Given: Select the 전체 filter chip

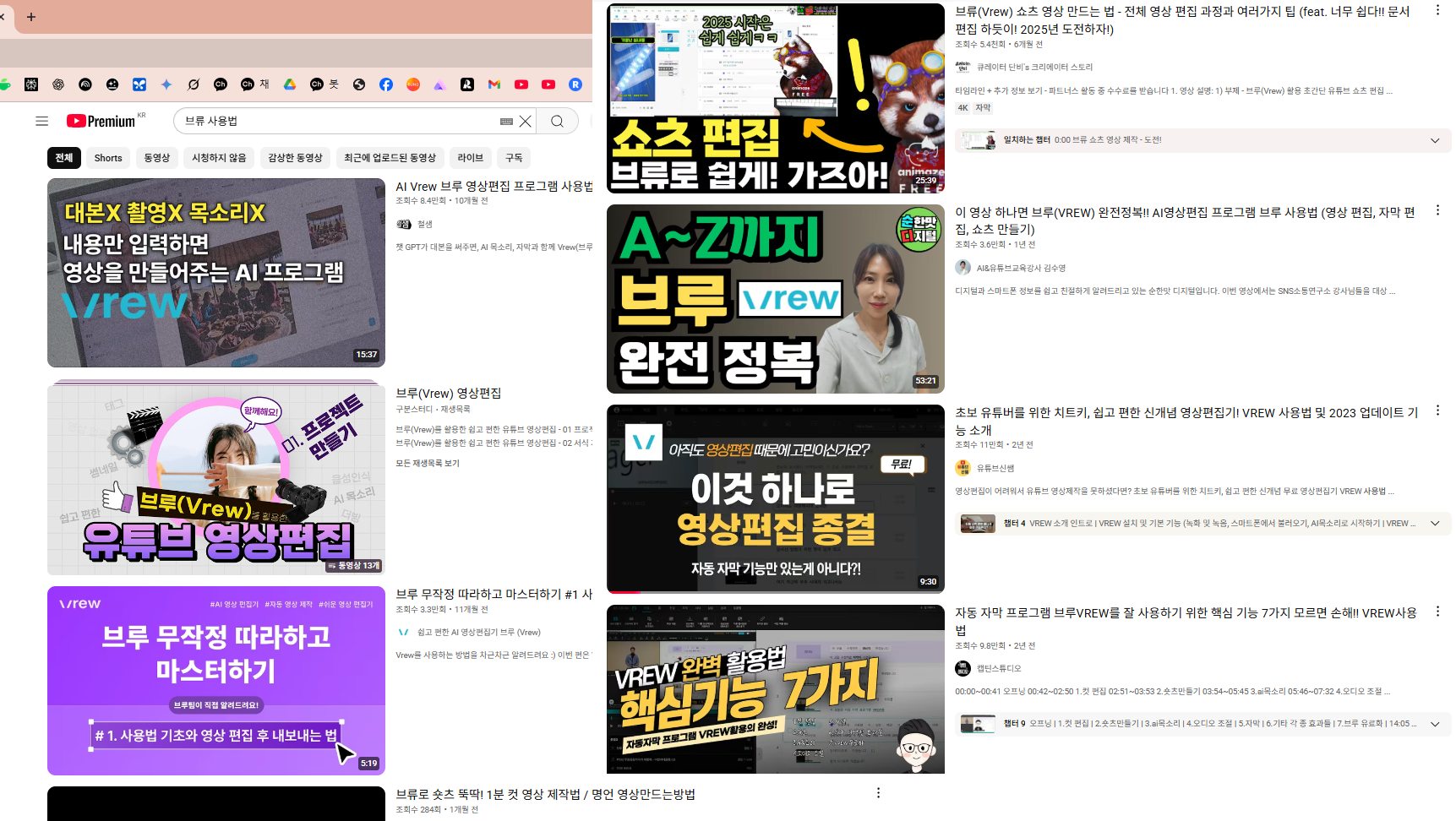Looking at the screenshot, I should [64, 158].
